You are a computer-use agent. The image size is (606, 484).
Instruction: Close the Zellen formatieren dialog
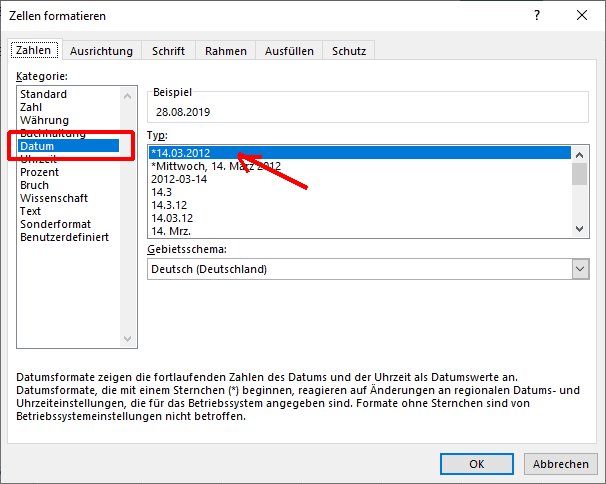click(x=581, y=16)
